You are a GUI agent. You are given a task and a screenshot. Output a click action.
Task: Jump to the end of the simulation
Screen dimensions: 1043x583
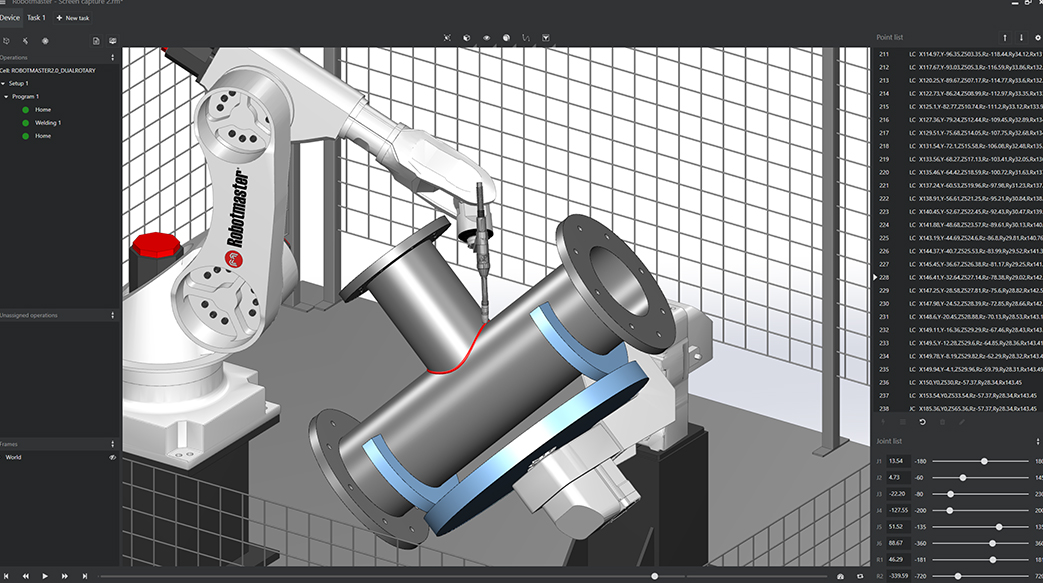84,576
